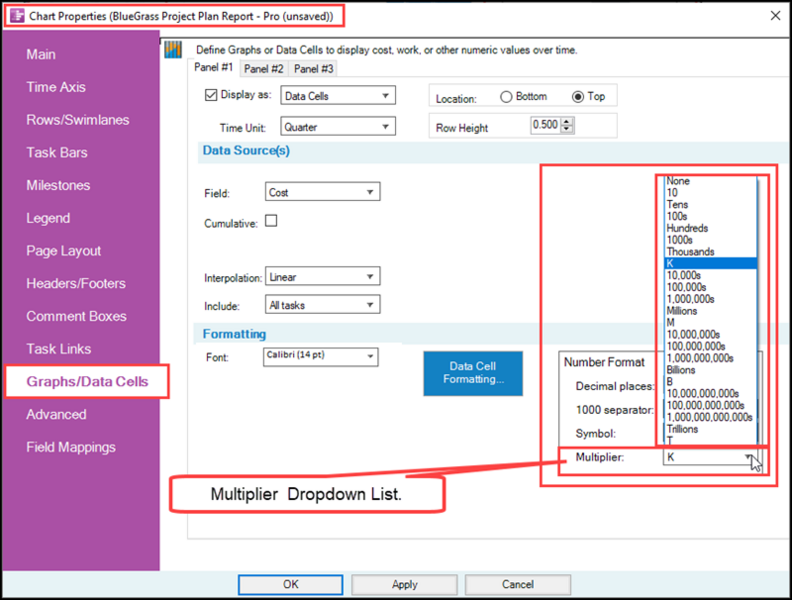Open Page Layout settings
The width and height of the screenshot is (792, 600).
(x=64, y=251)
